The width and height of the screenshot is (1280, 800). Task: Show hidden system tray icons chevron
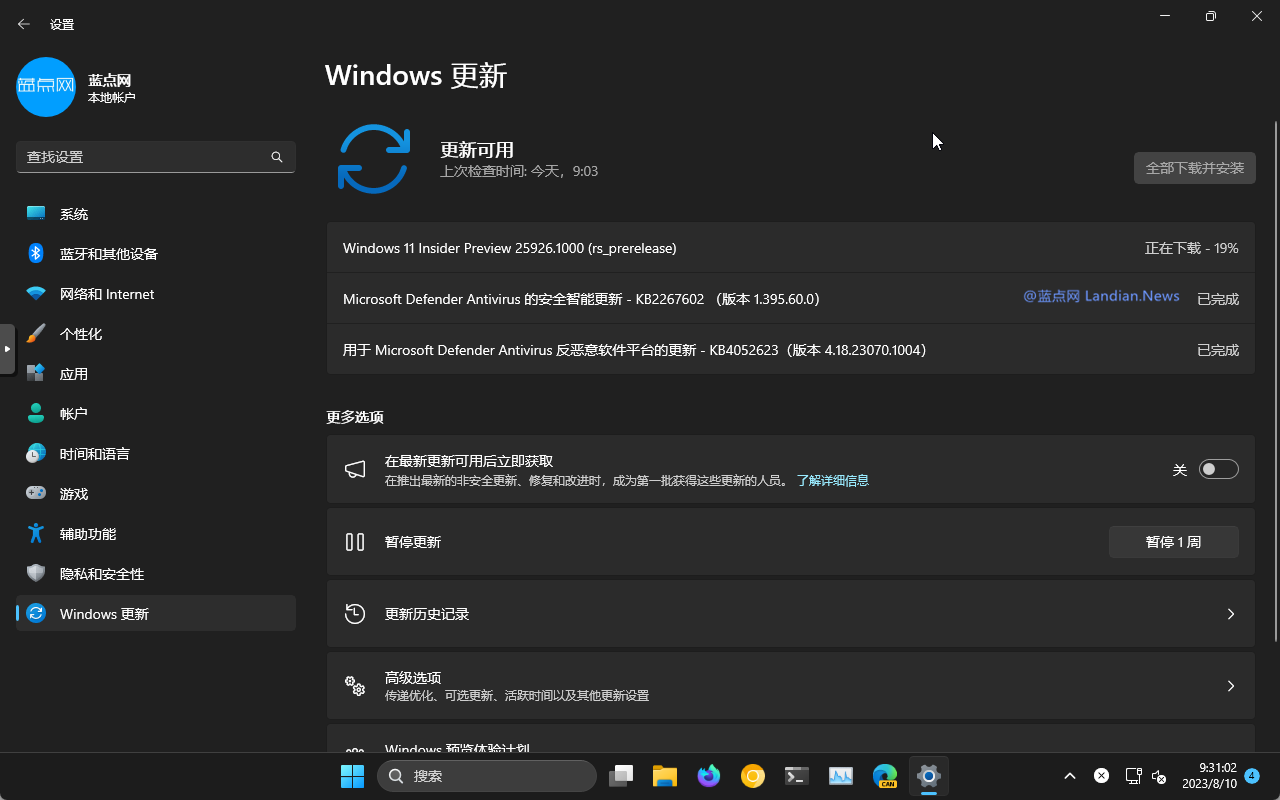[x=1070, y=776]
